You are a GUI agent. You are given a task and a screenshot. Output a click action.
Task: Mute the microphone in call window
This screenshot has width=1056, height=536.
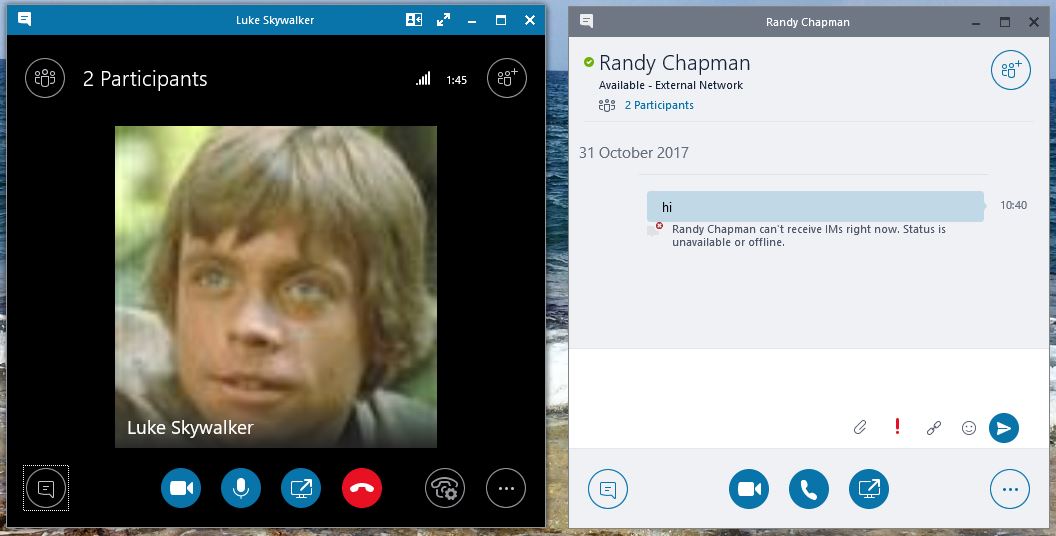[x=241, y=488]
